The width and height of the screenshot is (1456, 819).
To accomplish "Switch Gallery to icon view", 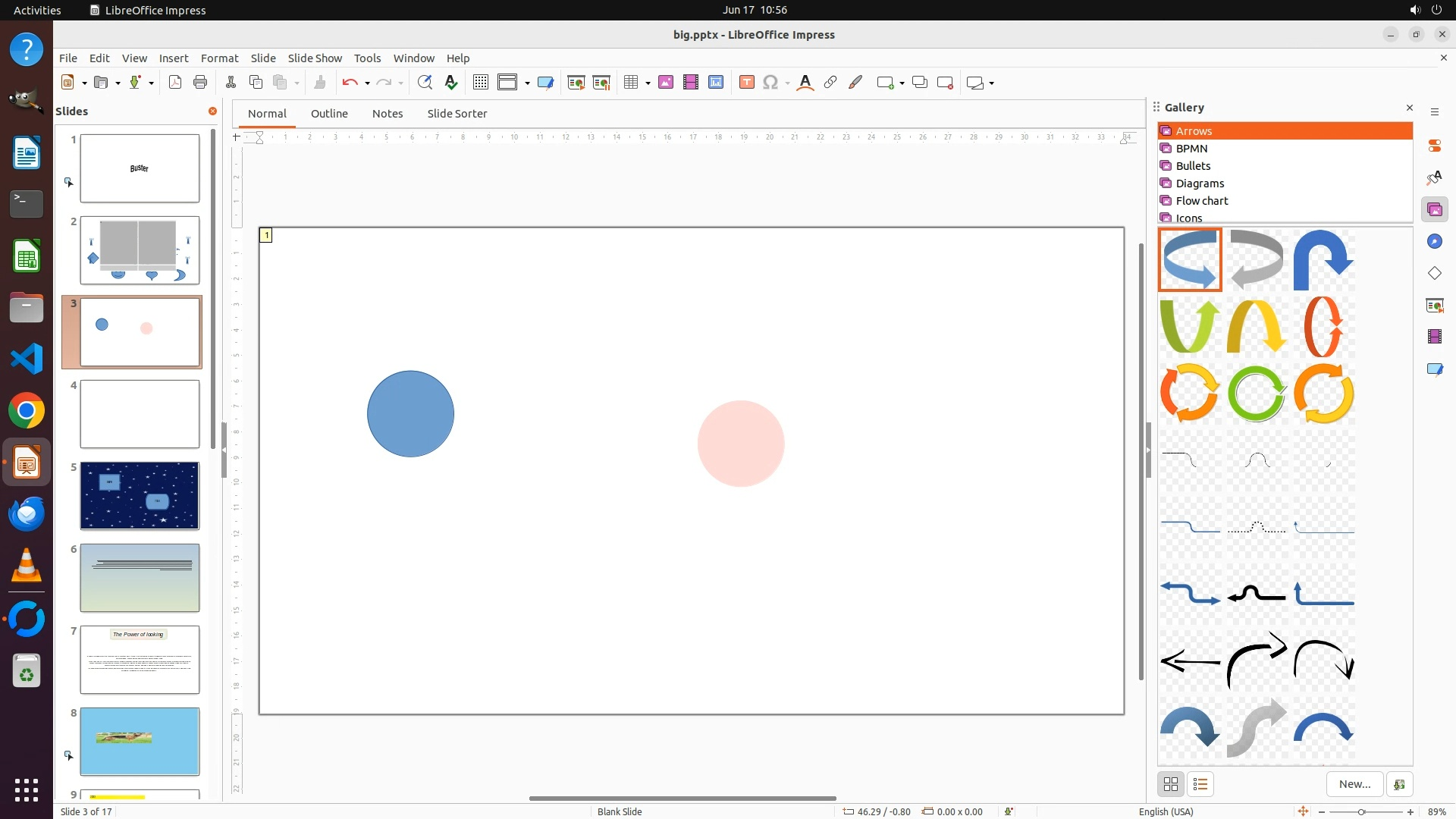I will click(x=1171, y=784).
